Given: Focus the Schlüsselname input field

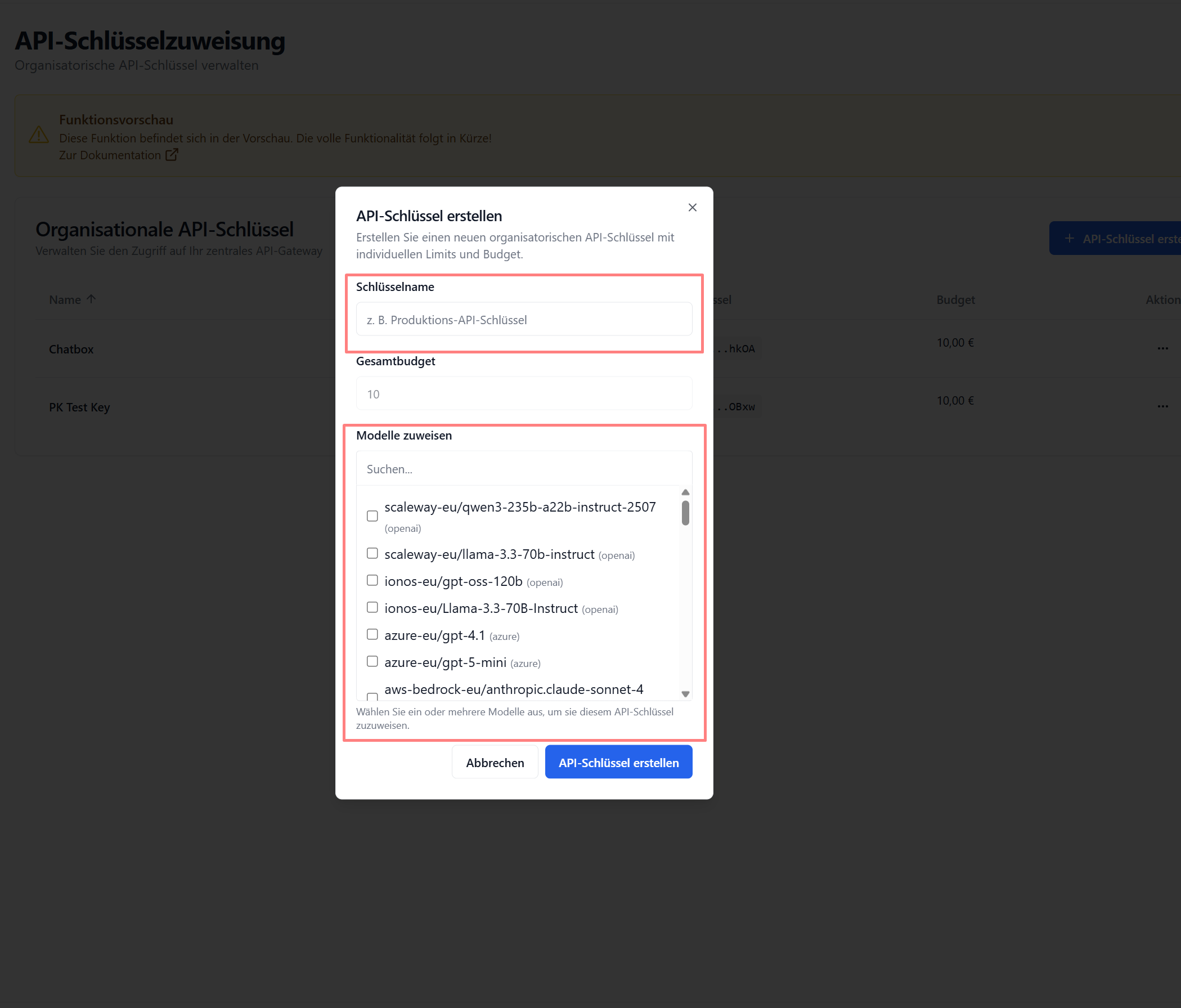Looking at the screenshot, I should pos(523,319).
